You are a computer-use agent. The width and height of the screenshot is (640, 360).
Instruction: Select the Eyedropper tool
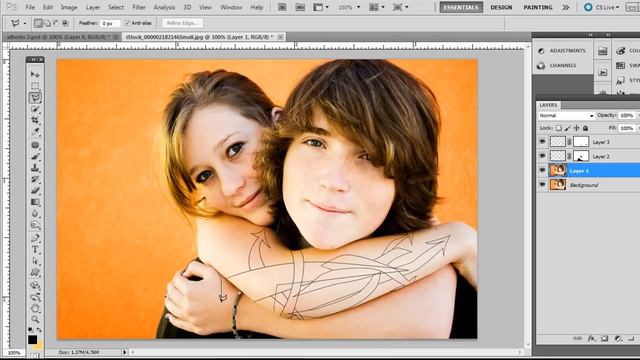35,132
